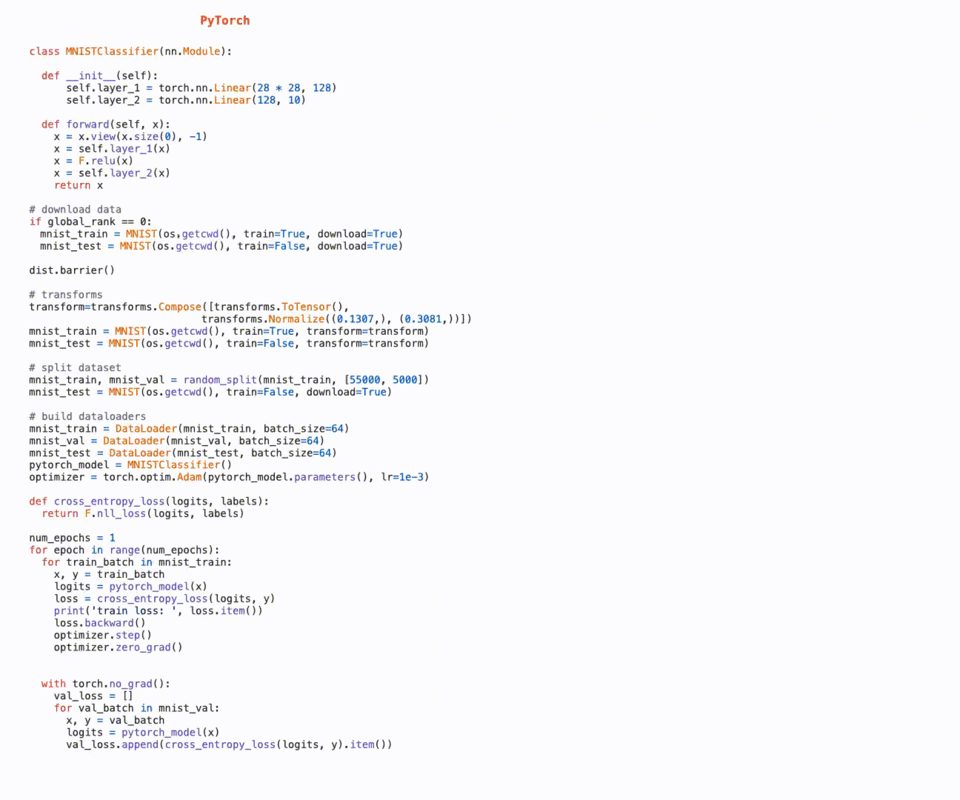Click the "loss.backward()" line
The image size is (960, 800).
tap(99, 623)
